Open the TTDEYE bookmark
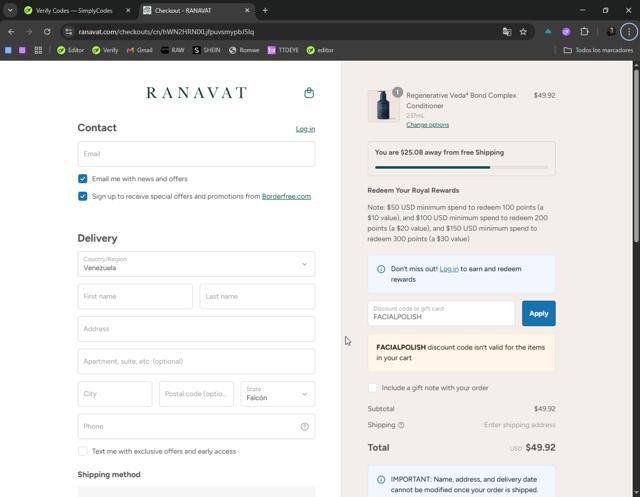The image size is (640, 497). [x=283, y=50]
